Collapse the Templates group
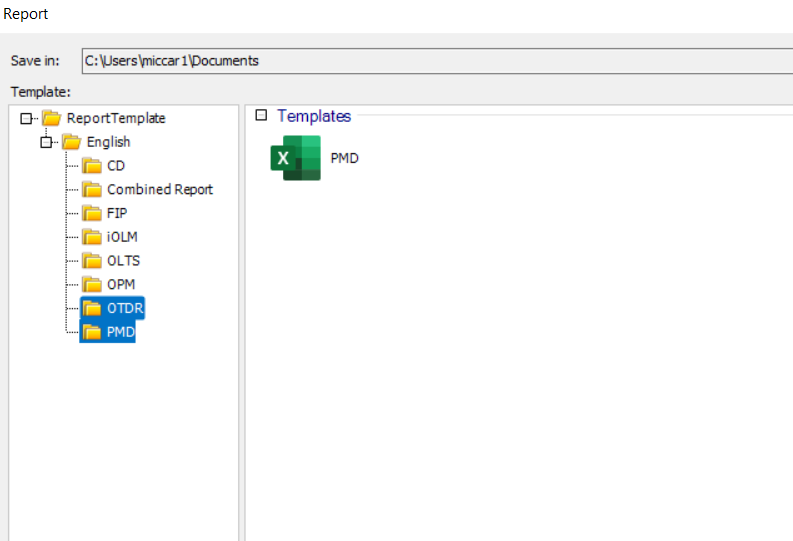Image resolution: width=793 pixels, height=541 pixels. click(x=261, y=115)
